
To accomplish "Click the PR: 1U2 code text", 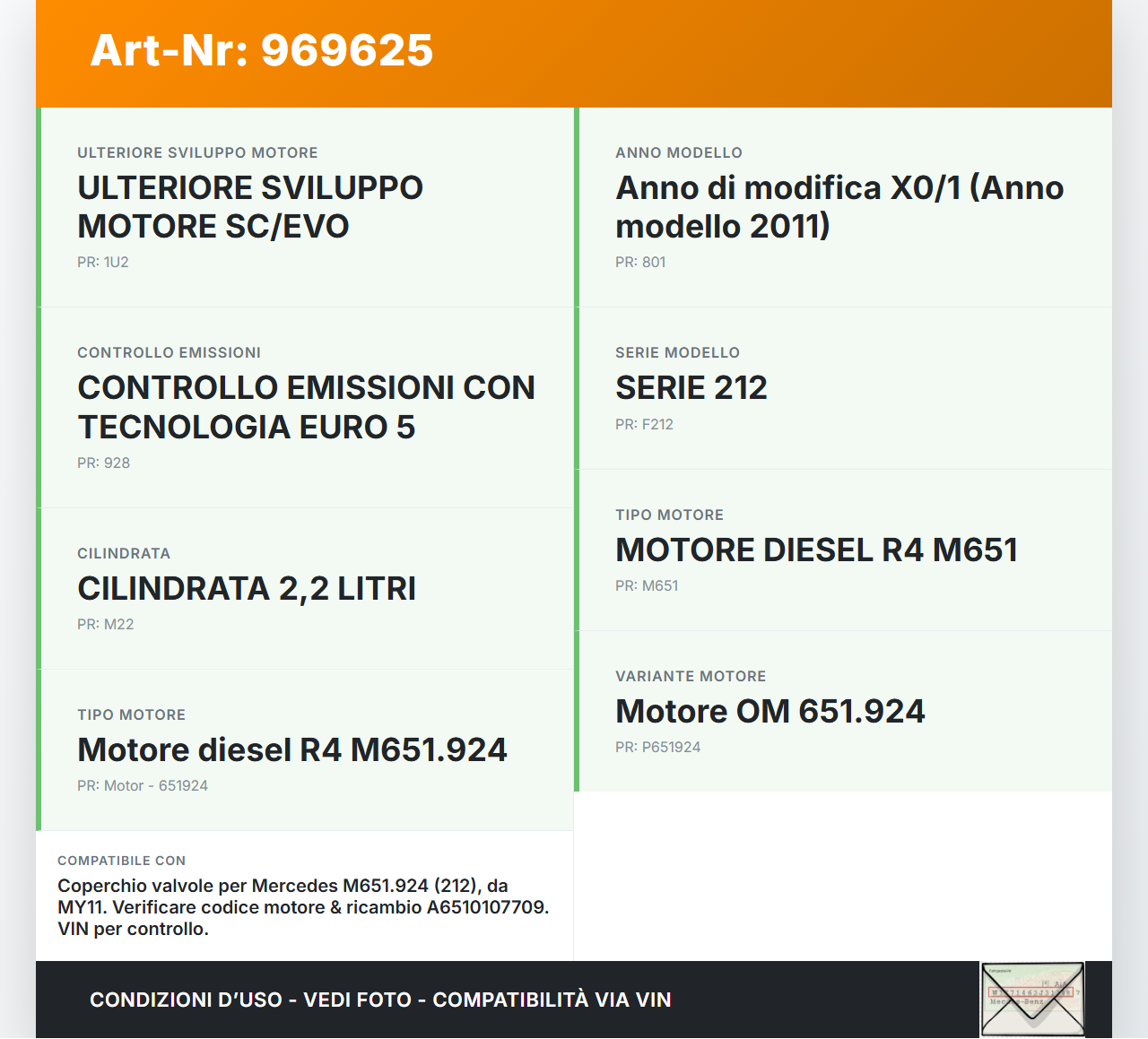I will click(103, 263).
